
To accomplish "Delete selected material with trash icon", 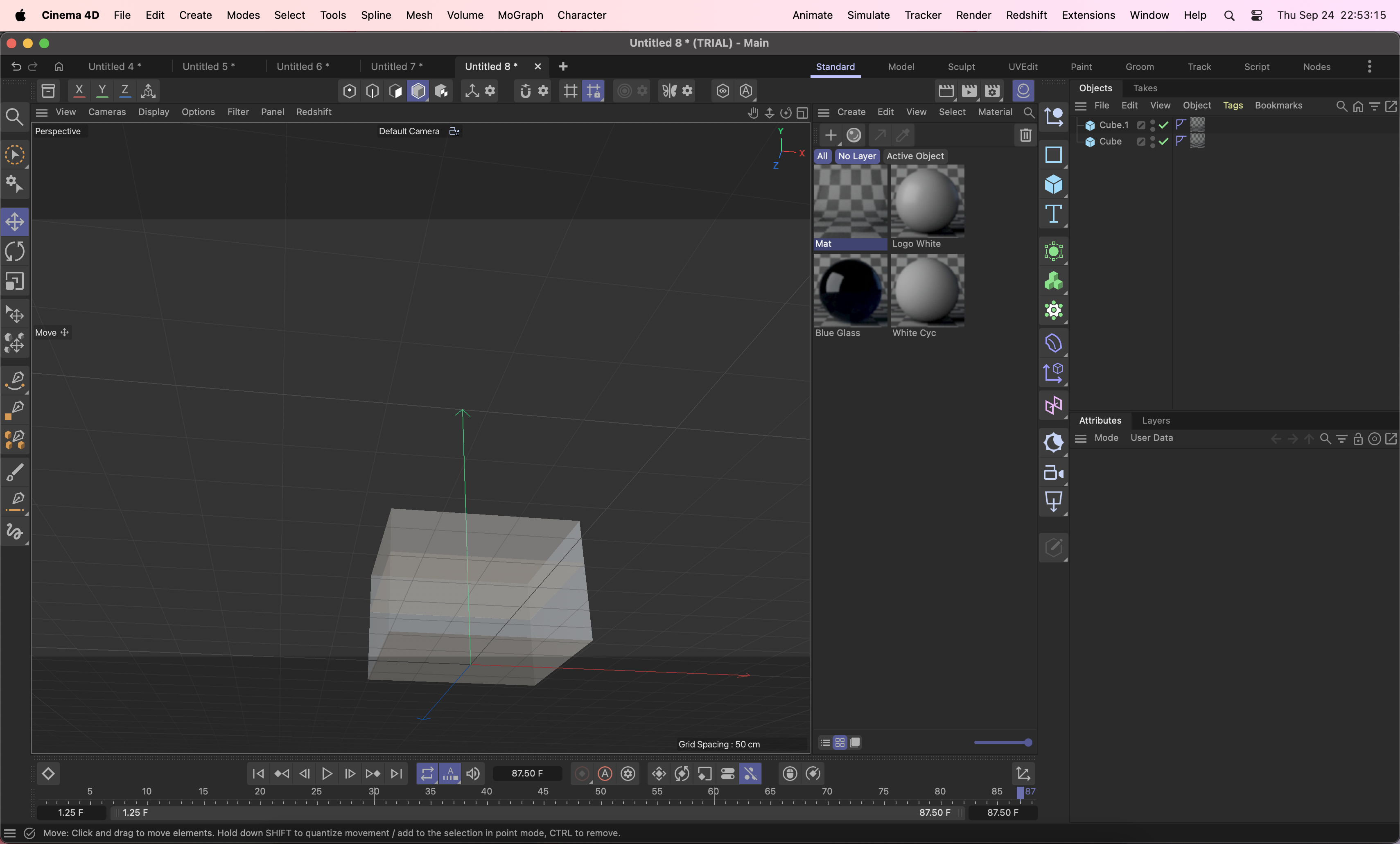I will (x=1025, y=135).
